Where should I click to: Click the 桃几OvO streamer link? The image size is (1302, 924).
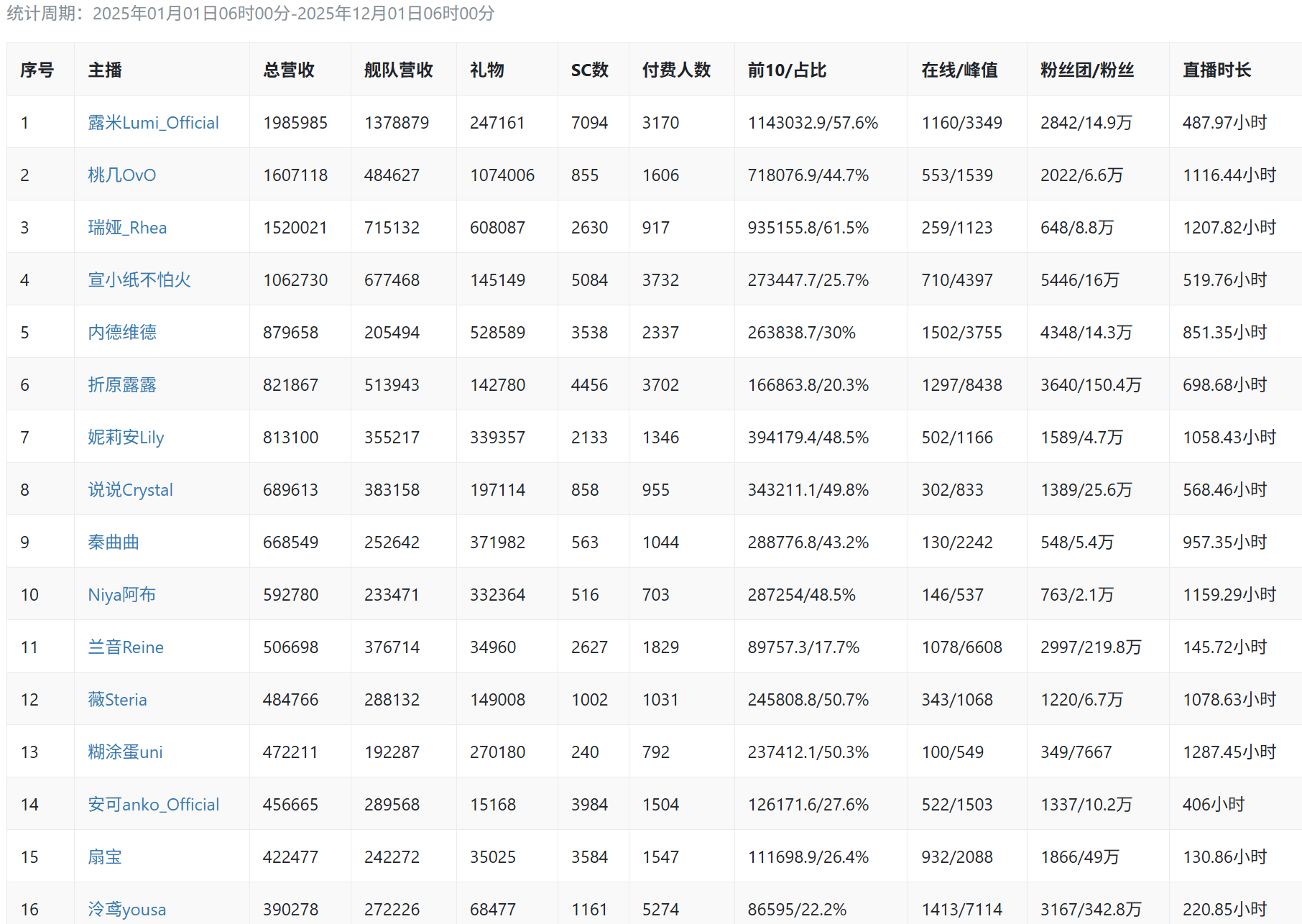point(121,175)
